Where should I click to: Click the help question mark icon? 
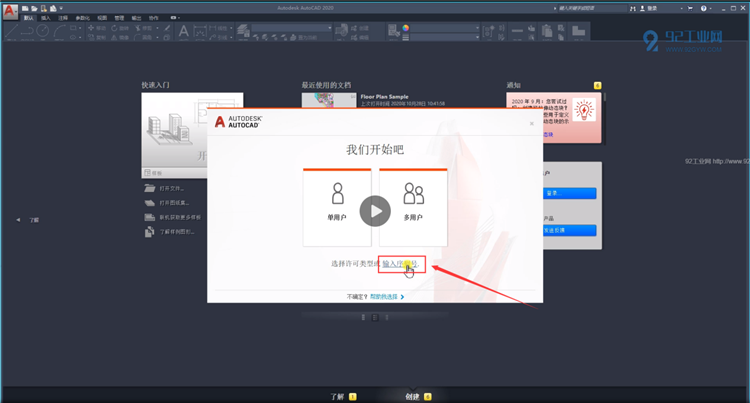pyautogui.click(x=704, y=8)
